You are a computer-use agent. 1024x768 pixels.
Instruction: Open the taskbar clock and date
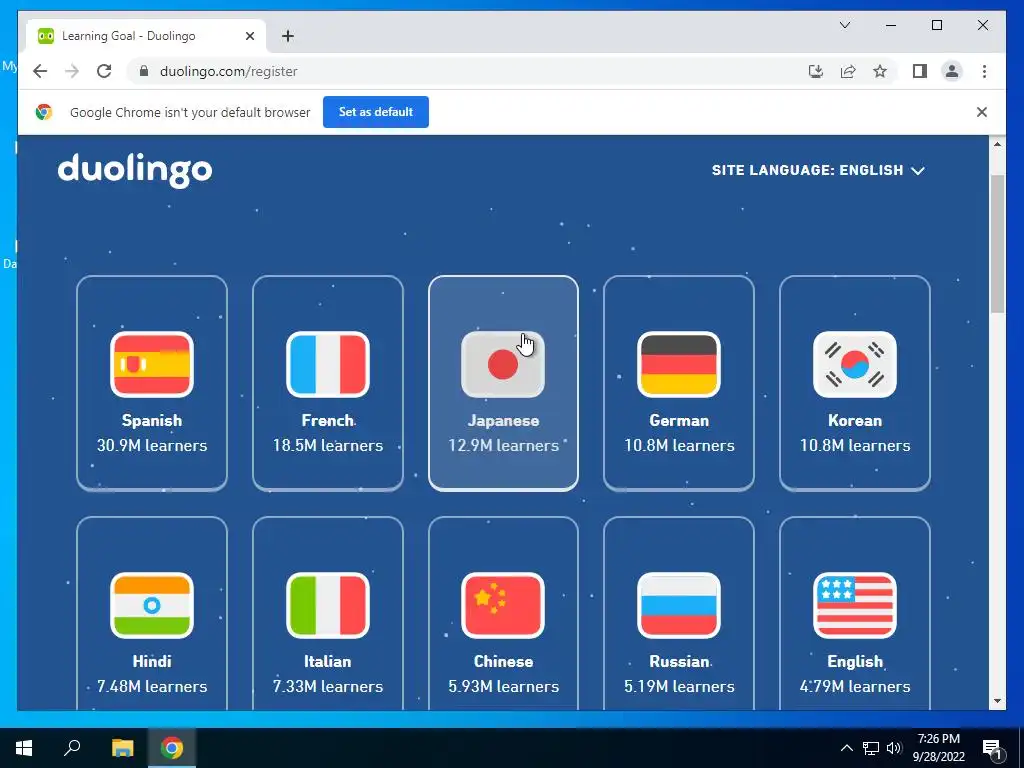[x=938, y=748]
